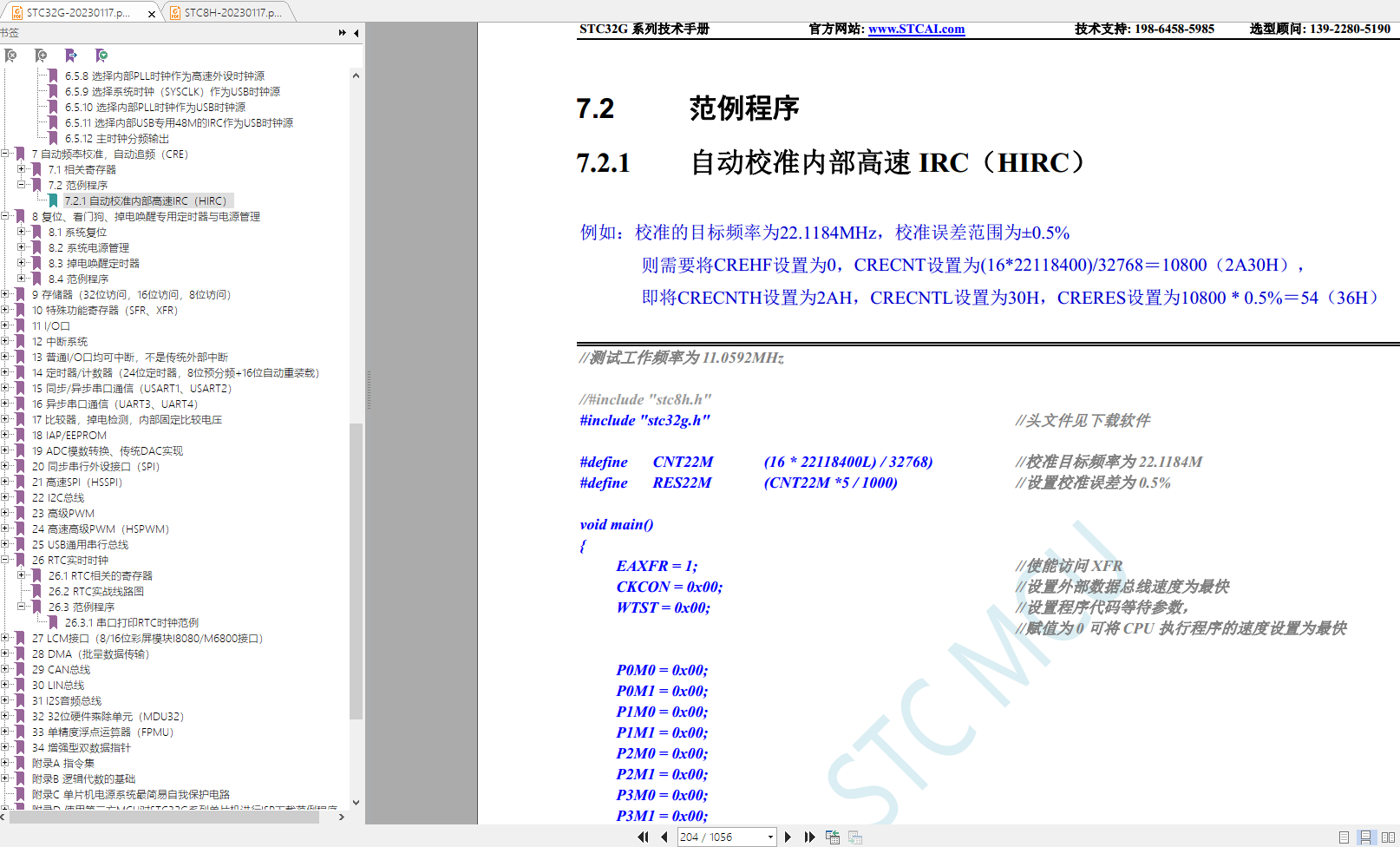The height and width of the screenshot is (847, 1400).
Task: Expand the 8.3 掉电唤醒定时器 node
Action: [22, 263]
